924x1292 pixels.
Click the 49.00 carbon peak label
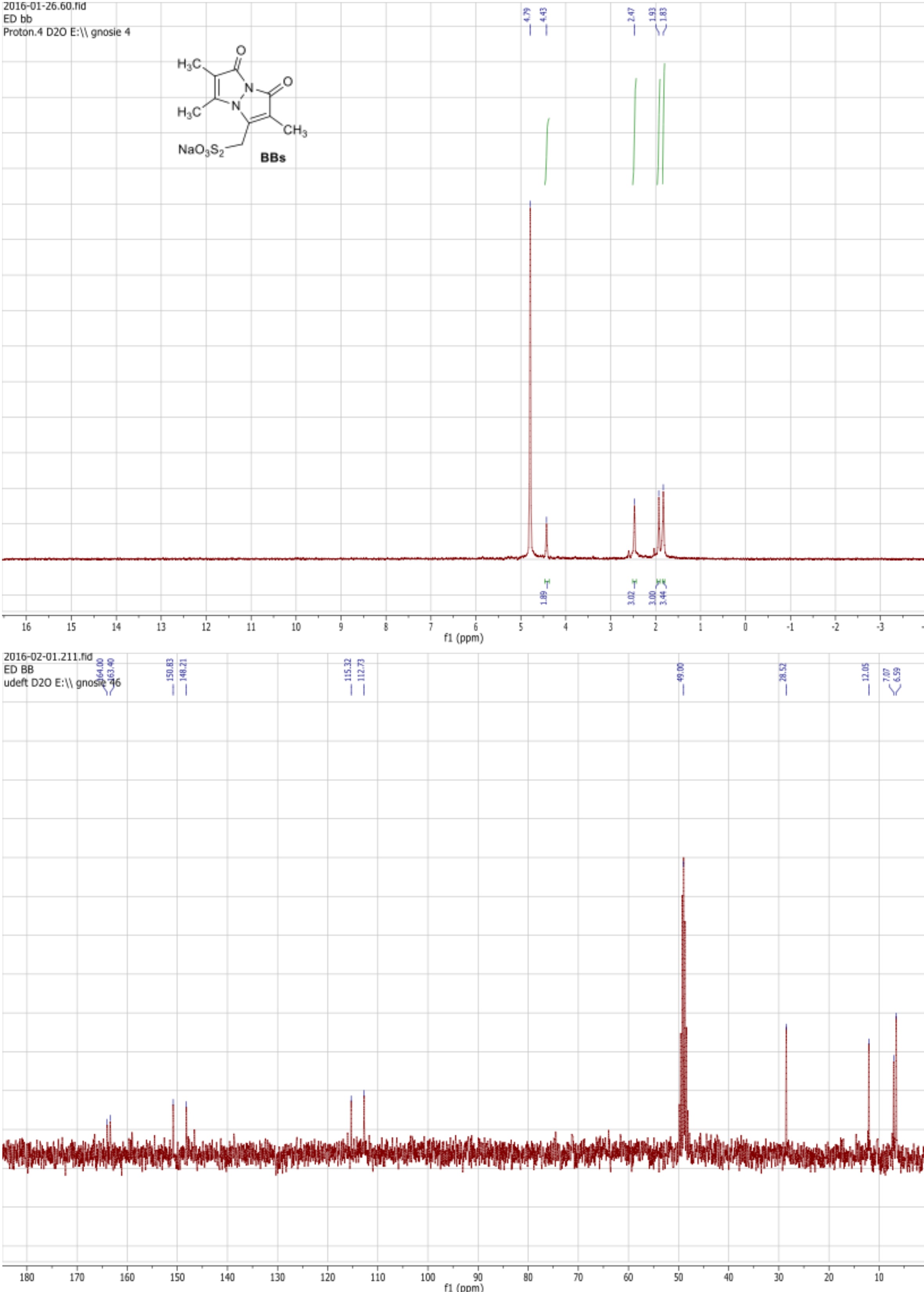(681, 672)
